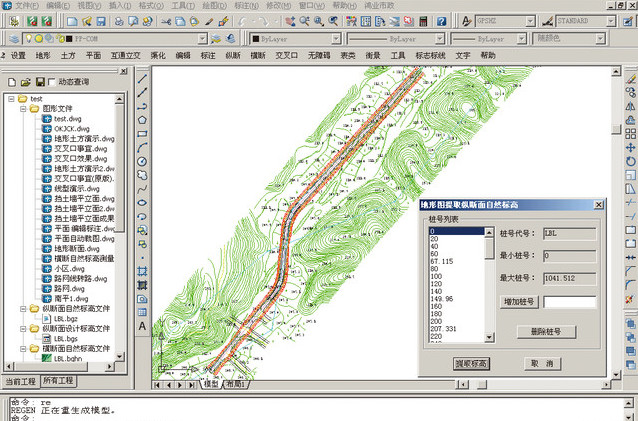Click the 最大桩号 field showing 1041.512
This screenshot has height=421, width=638.
(570, 278)
